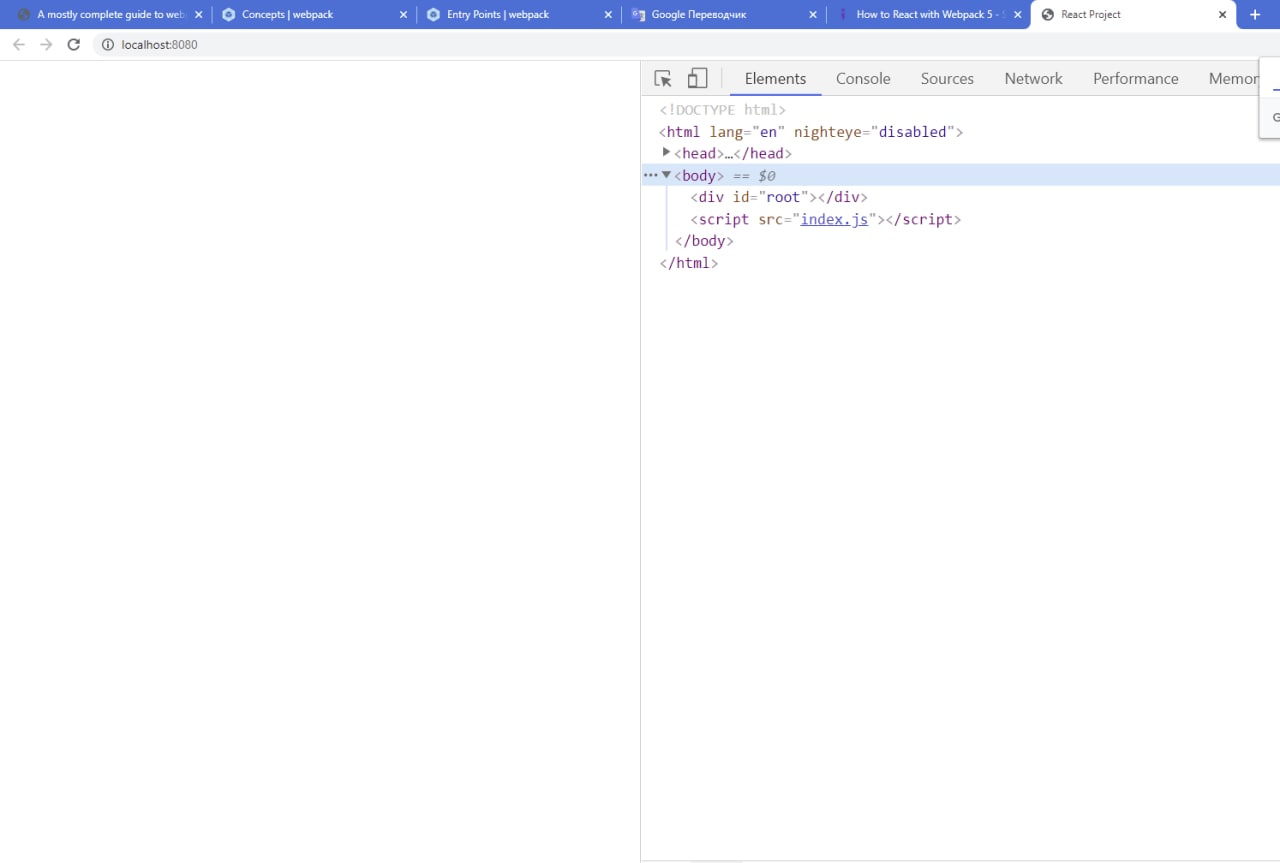Expand the head element node
The width and height of the screenshot is (1280, 863).
(x=666, y=152)
